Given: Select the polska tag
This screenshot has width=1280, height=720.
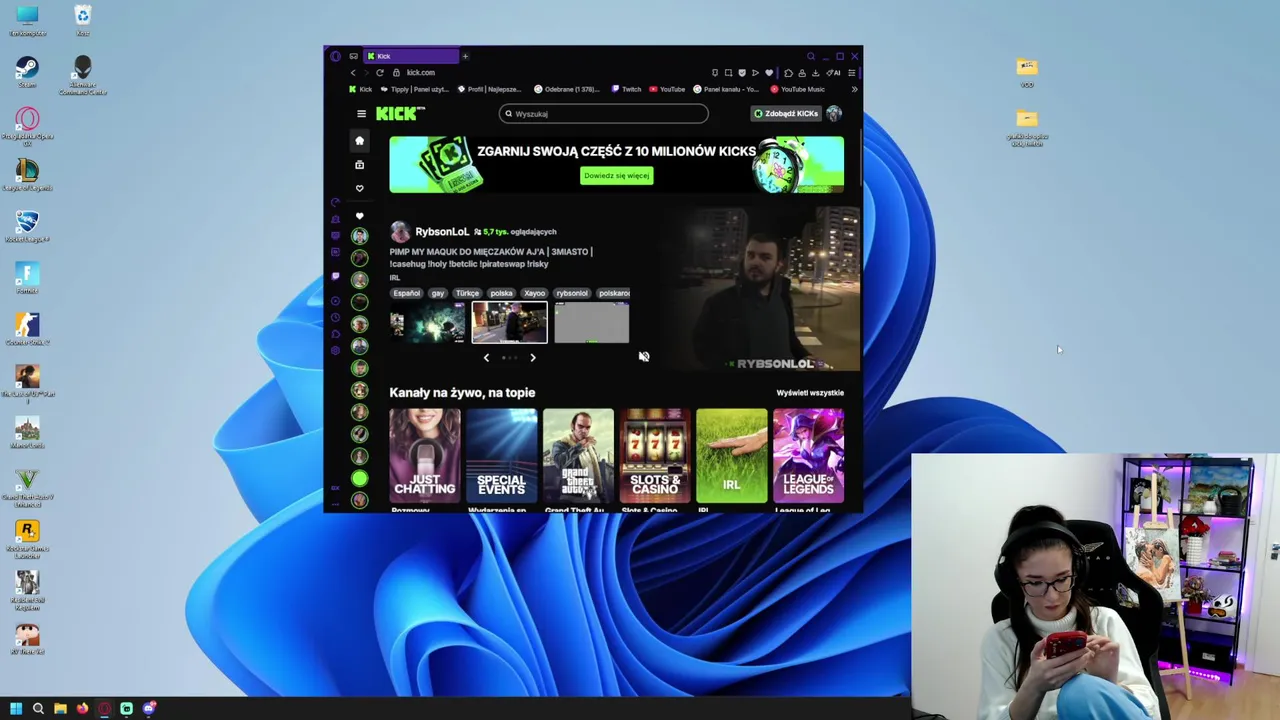Looking at the screenshot, I should 501,293.
